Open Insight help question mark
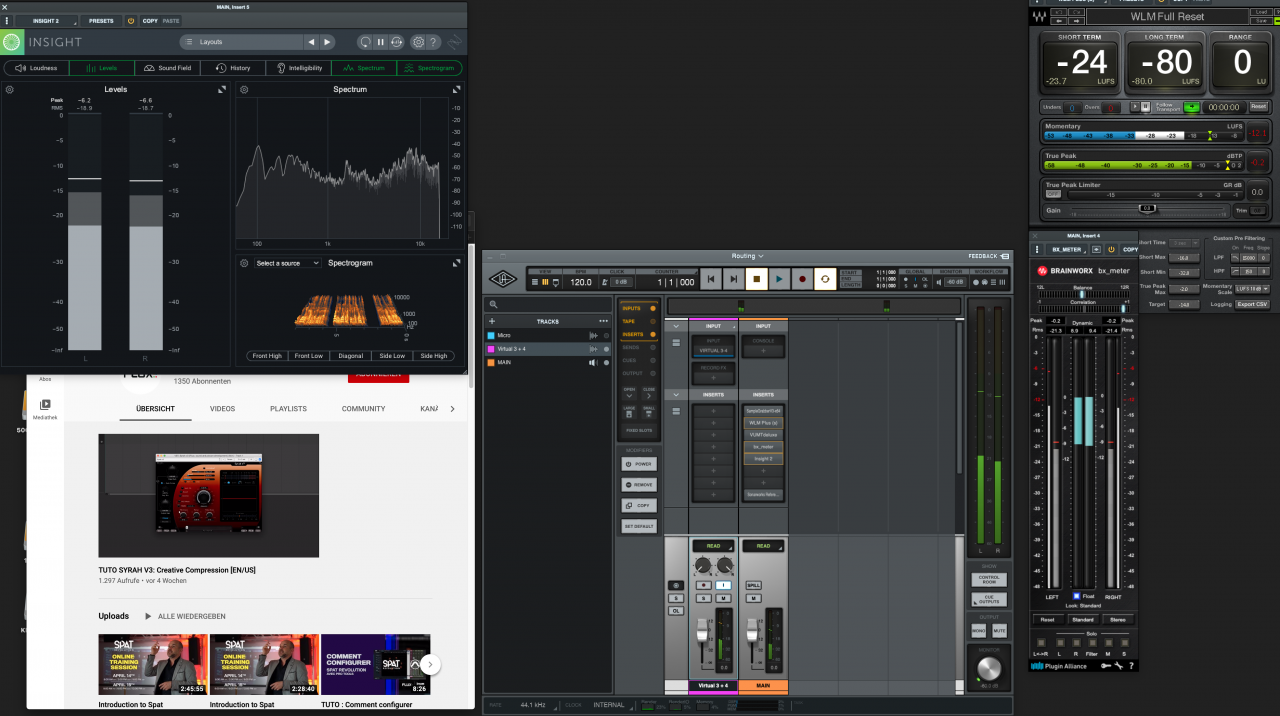This screenshot has height=716, width=1280. point(434,42)
